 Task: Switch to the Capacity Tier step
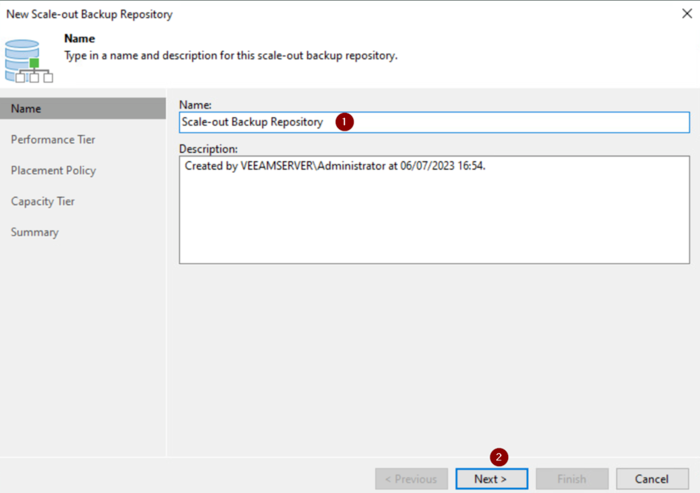point(43,201)
